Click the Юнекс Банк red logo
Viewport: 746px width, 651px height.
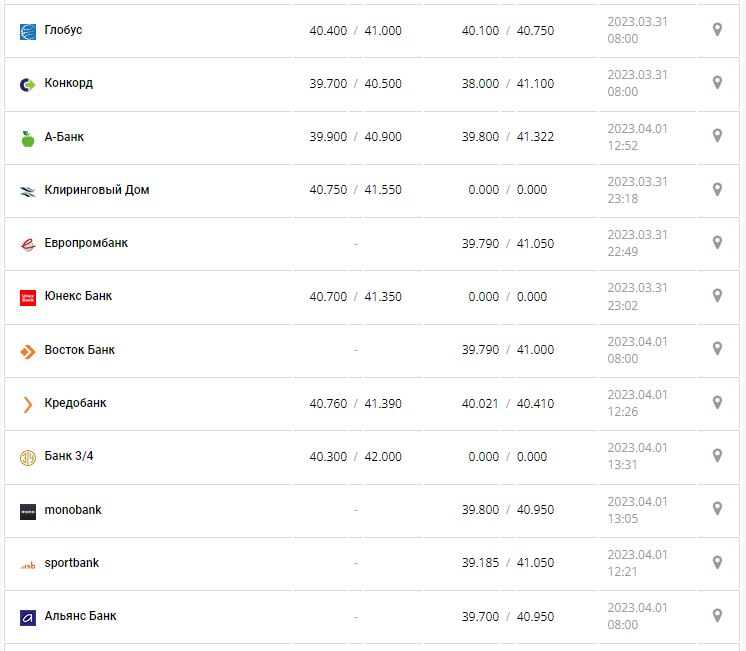tap(28, 297)
